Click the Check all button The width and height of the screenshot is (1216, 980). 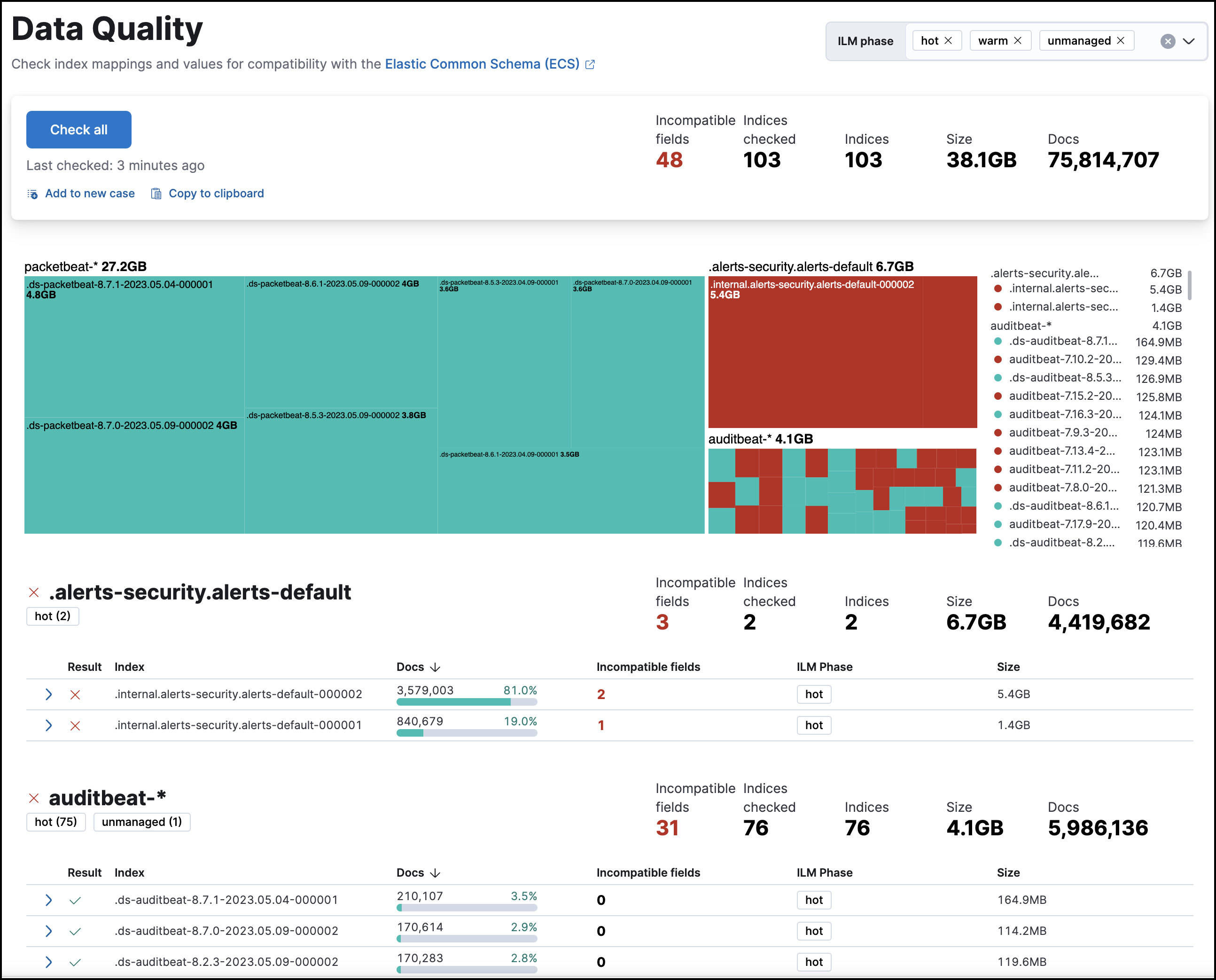coord(79,129)
